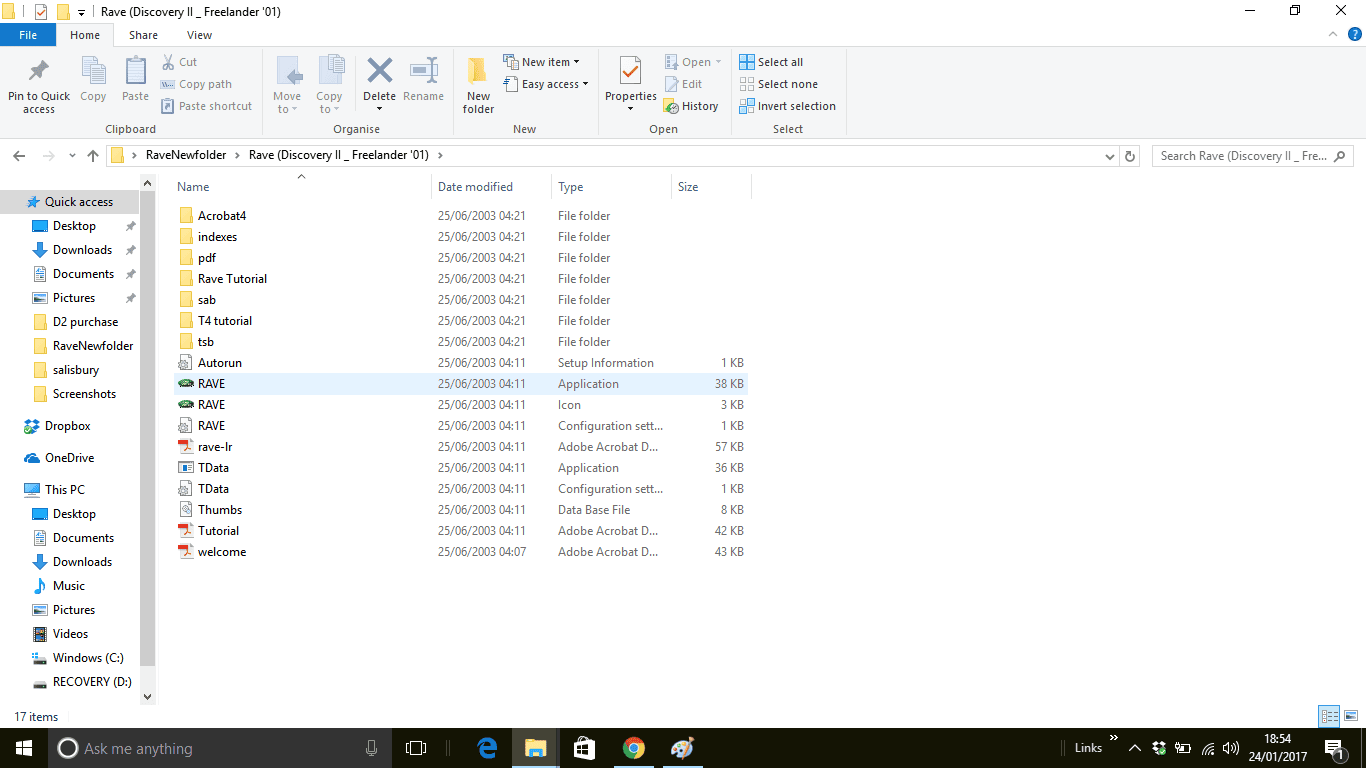This screenshot has height=768, width=1366.
Task: Switch to the View tab
Action: click(x=199, y=35)
